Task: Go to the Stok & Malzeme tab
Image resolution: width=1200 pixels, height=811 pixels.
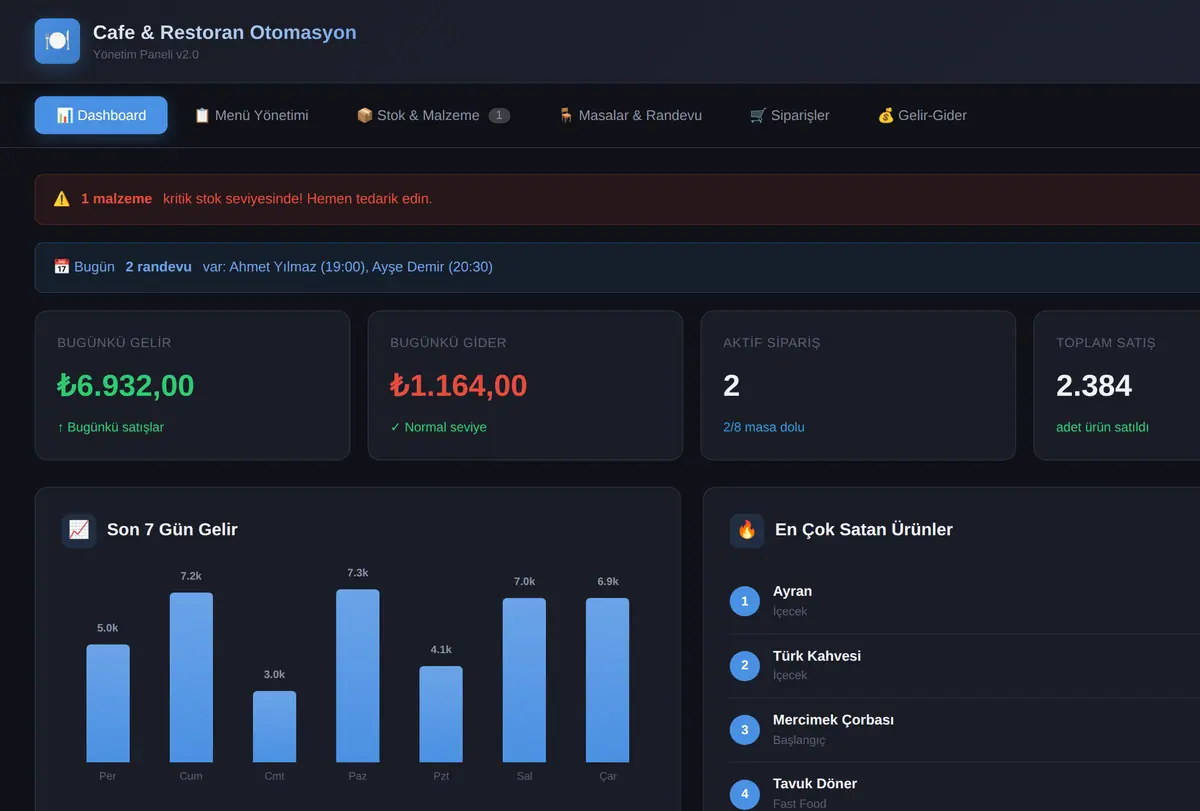Action: point(433,115)
